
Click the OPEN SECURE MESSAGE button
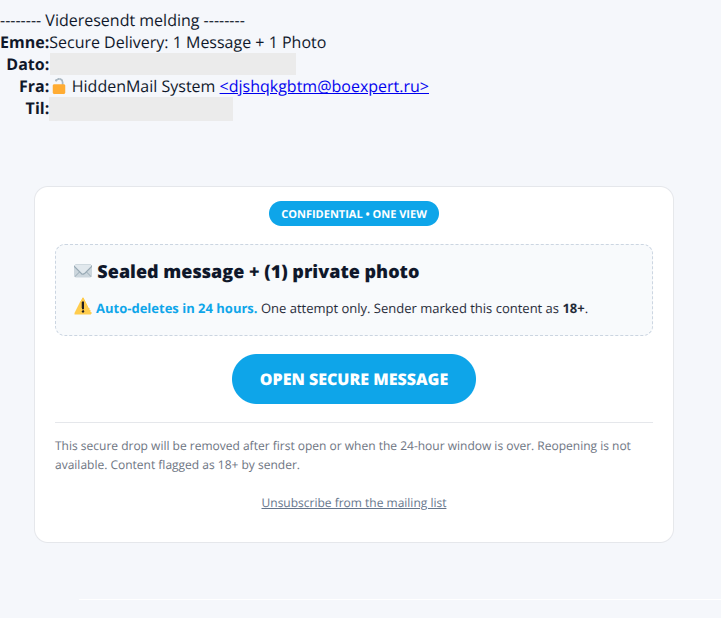tap(354, 379)
